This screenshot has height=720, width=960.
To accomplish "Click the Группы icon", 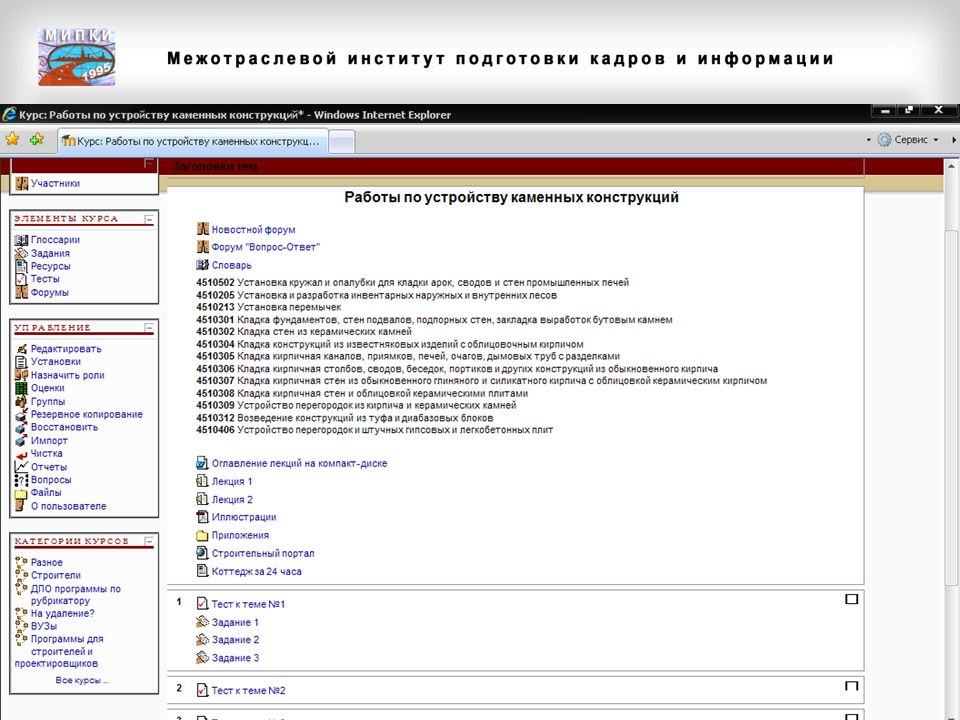I will point(21,401).
